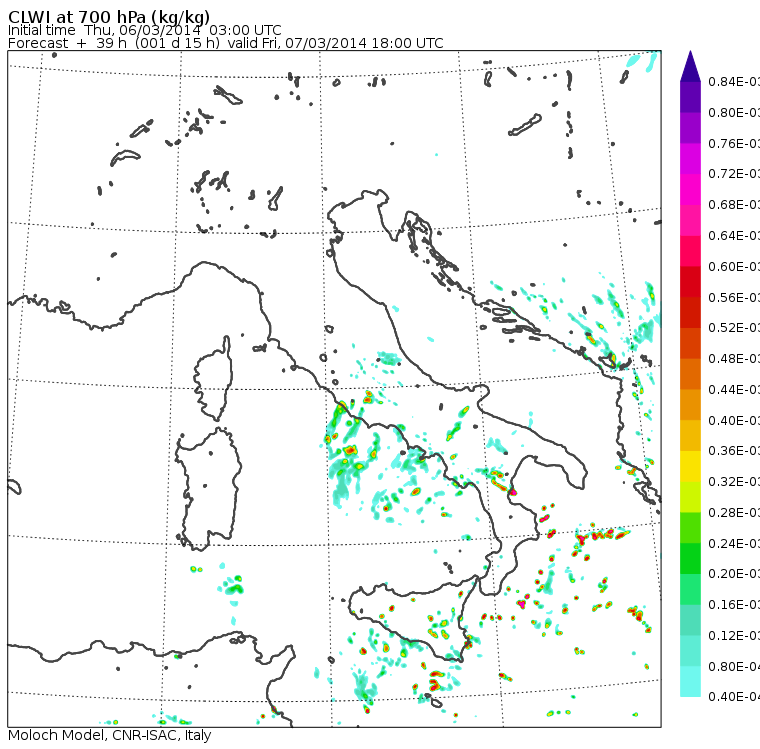
Task: Click the 0.40E-03 legend label
Action: [734, 420]
